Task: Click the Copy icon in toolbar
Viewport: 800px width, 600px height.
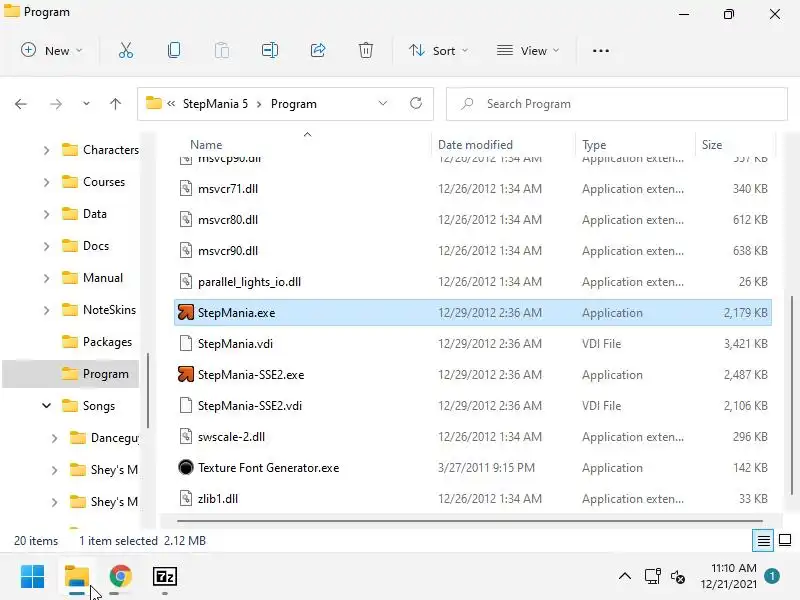Action: (x=173, y=51)
